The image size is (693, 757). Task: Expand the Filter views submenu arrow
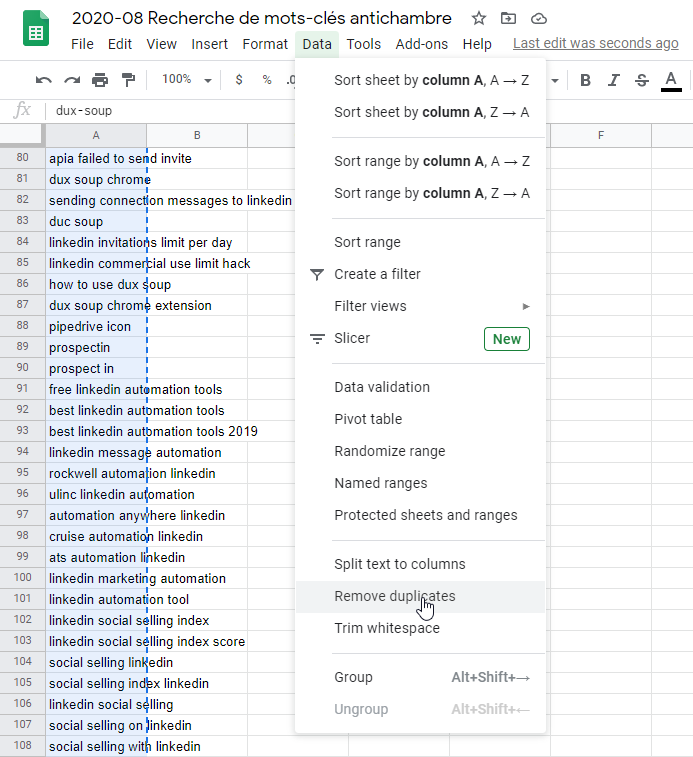coord(526,307)
